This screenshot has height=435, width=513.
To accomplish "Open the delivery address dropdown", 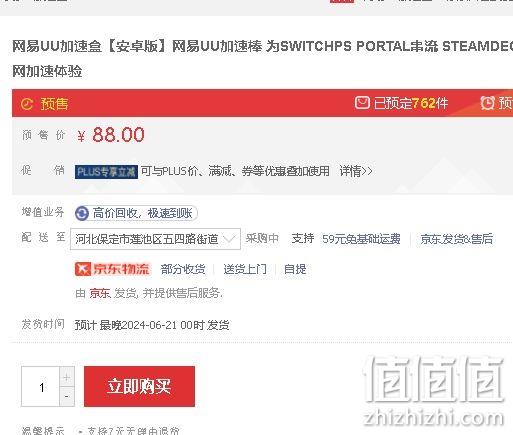I will pyautogui.click(x=155, y=239).
